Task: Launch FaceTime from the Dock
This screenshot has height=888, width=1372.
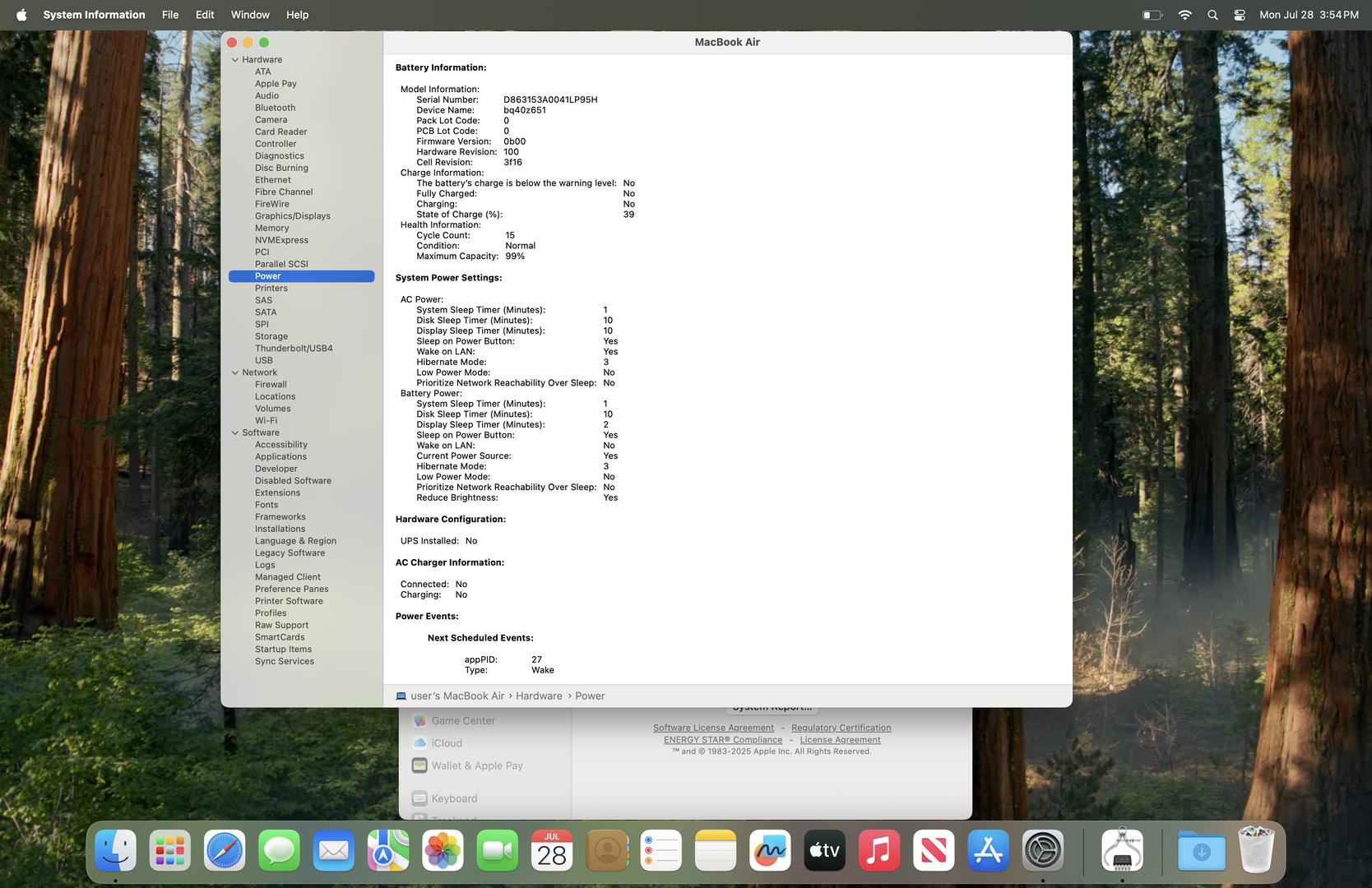Action: (497, 850)
